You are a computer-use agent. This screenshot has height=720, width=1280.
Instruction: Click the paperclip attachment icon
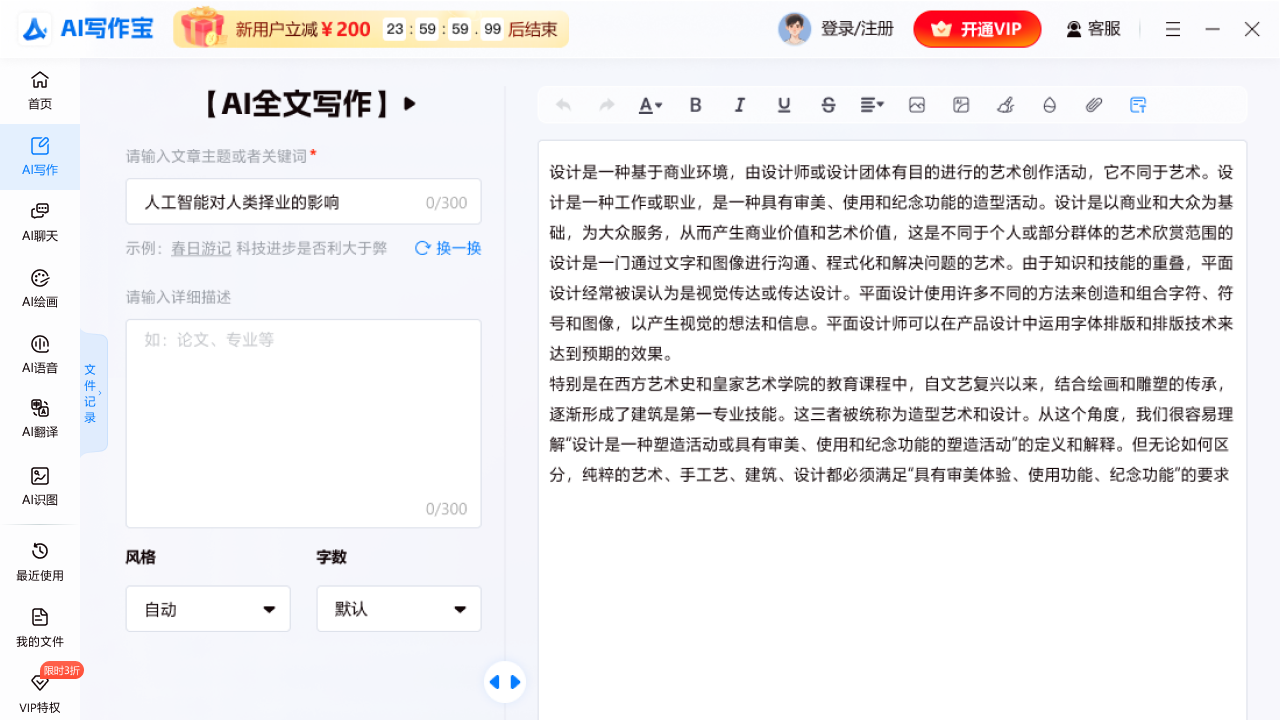pos(1093,104)
